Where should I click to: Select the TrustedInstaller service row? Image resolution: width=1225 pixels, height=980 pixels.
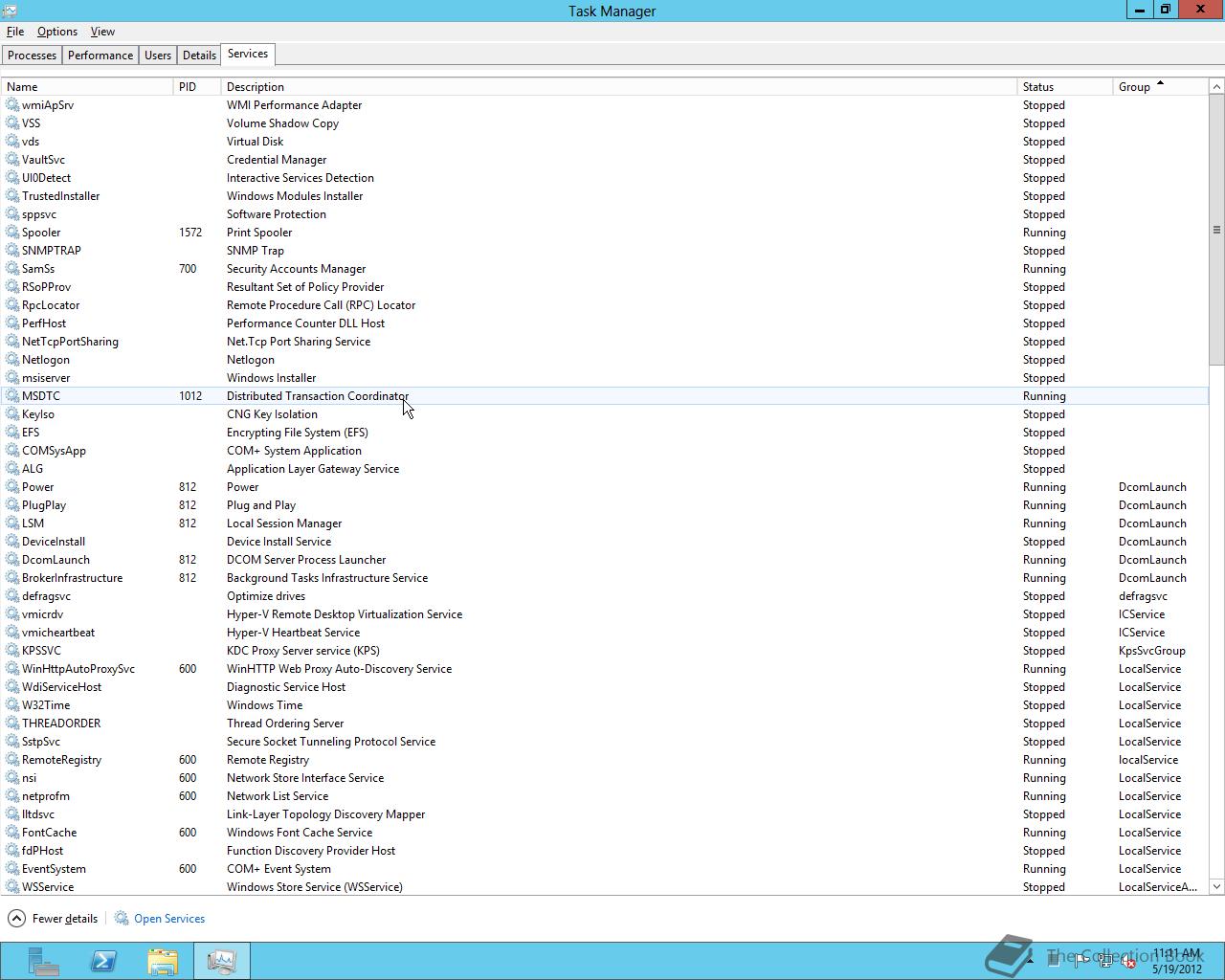(x=605, y=196)
